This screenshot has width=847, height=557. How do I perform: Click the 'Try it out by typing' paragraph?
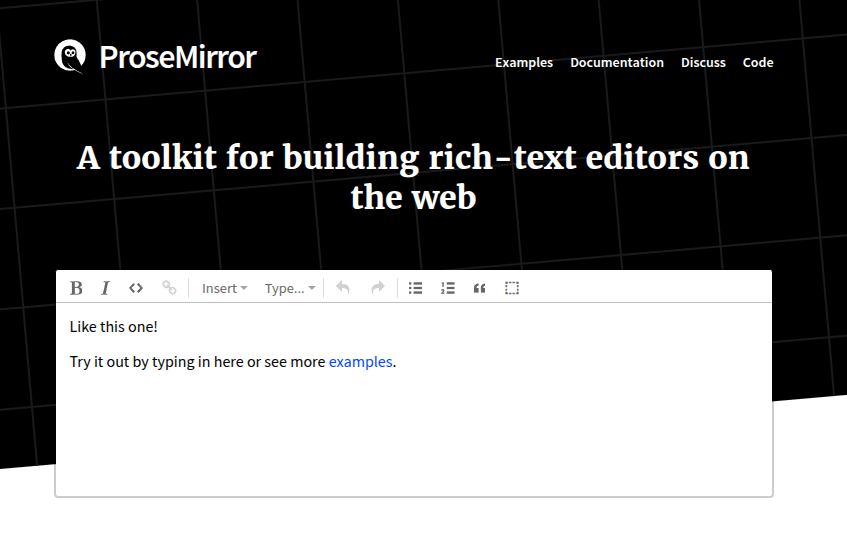(x=233, y=361)
